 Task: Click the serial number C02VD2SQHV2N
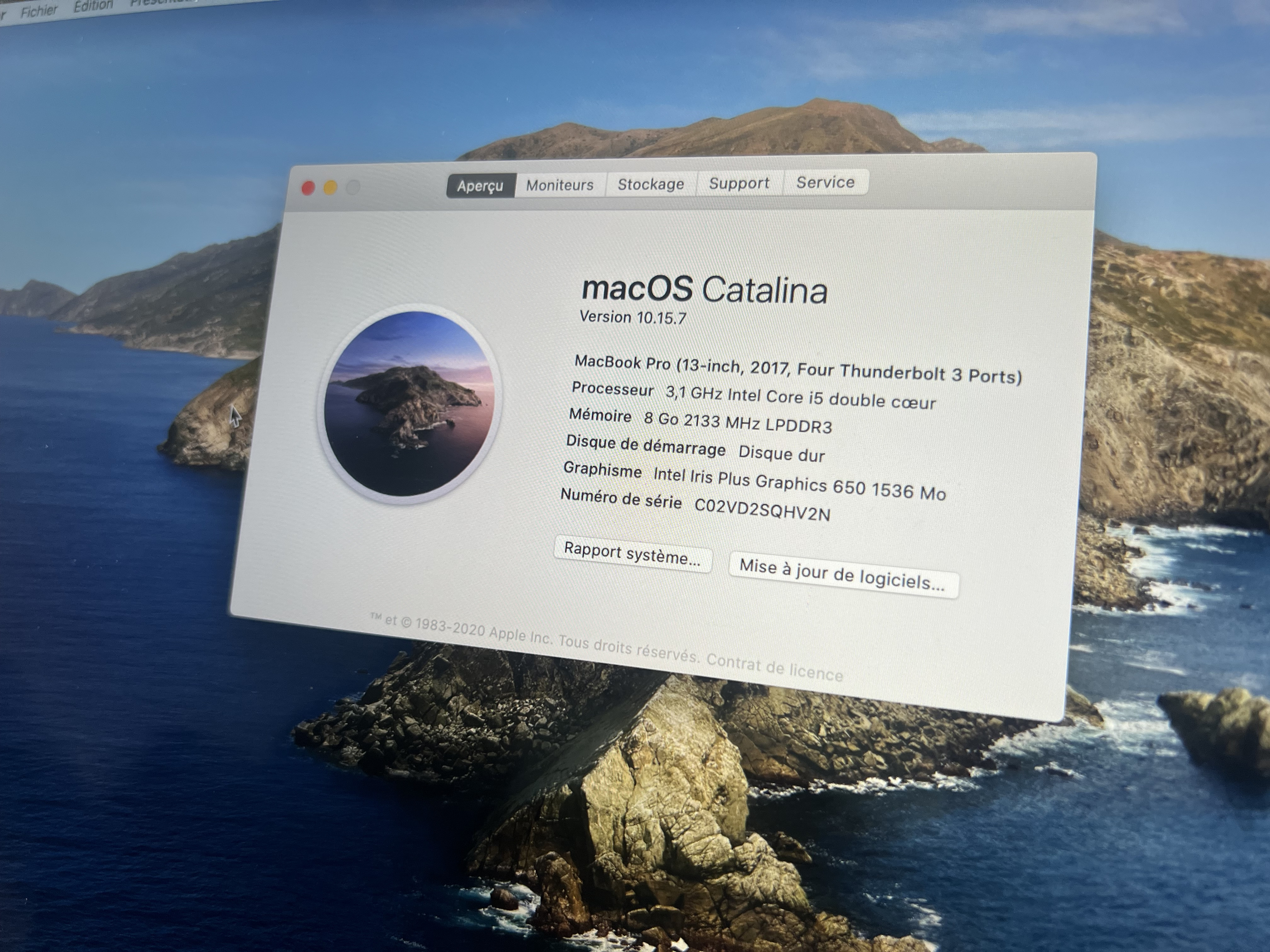click(x=763, y=509)
